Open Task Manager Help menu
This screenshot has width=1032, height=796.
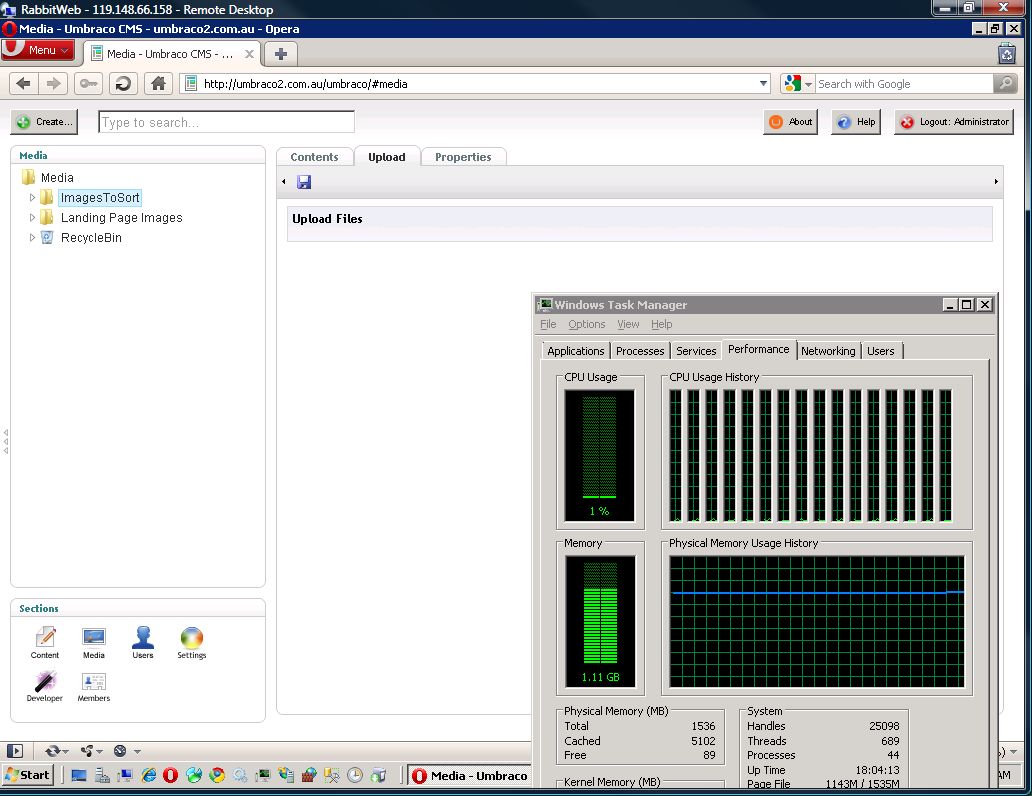(x=661, y=324)
